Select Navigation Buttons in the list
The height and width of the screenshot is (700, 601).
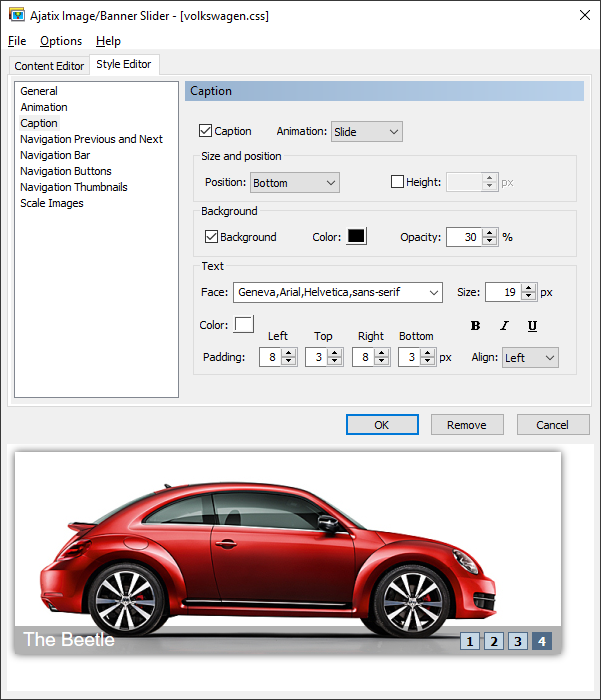click(x=66, y=171)
